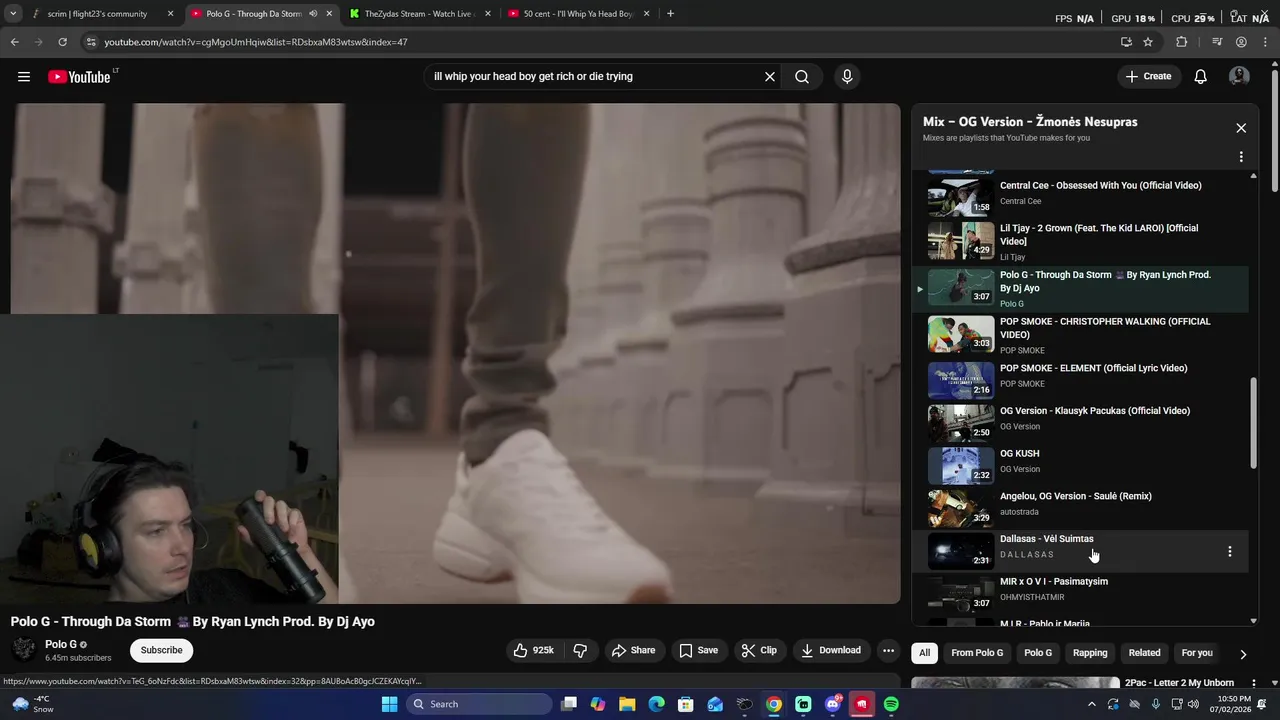Image resolution: width=1280 pixels, height=720 pixels.
Task: Mute the Polo G tab audio icon
Action: coord(313,14)
